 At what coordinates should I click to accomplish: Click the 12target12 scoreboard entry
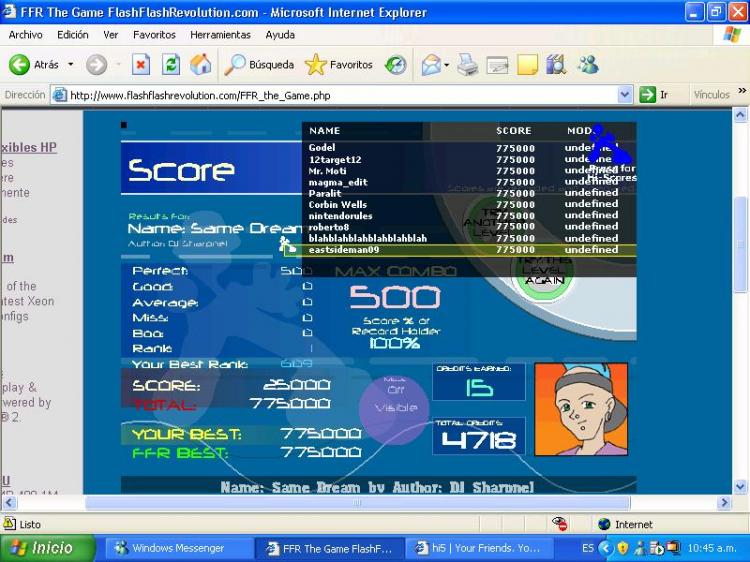[x=335, y=159]
